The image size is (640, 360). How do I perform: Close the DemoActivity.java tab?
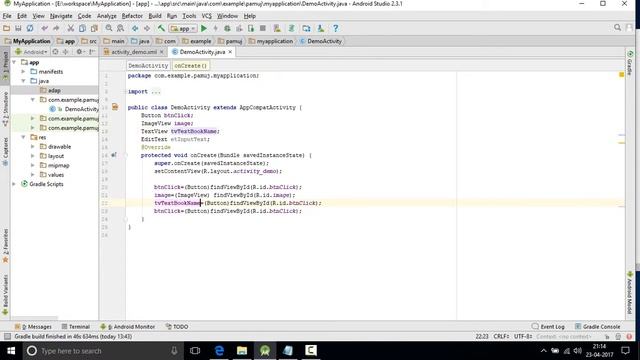pos(230,52)
